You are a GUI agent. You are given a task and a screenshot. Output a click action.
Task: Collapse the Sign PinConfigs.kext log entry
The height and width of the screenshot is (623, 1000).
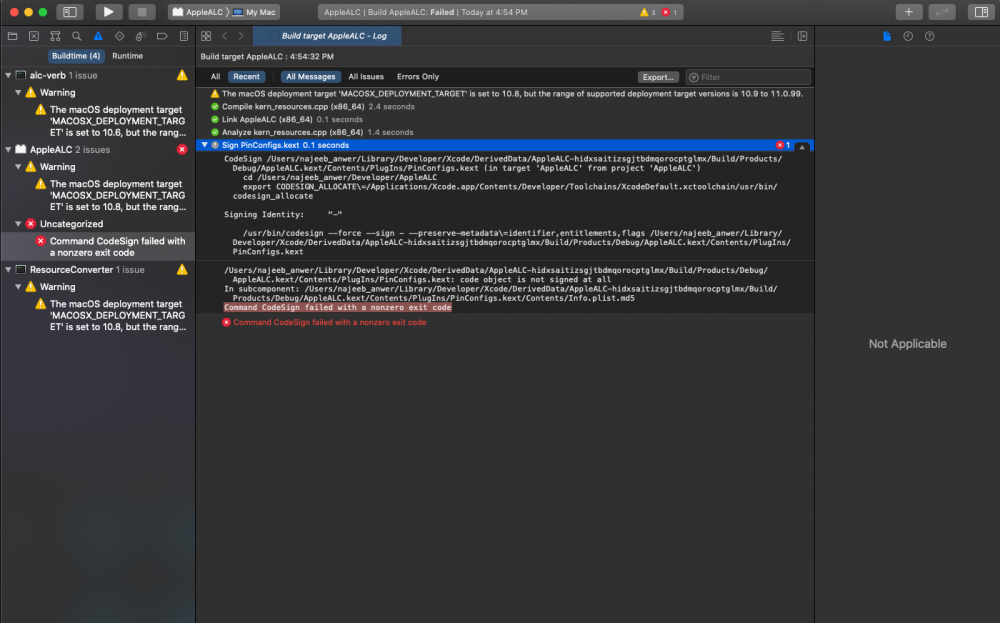click(x=205, y=145)
